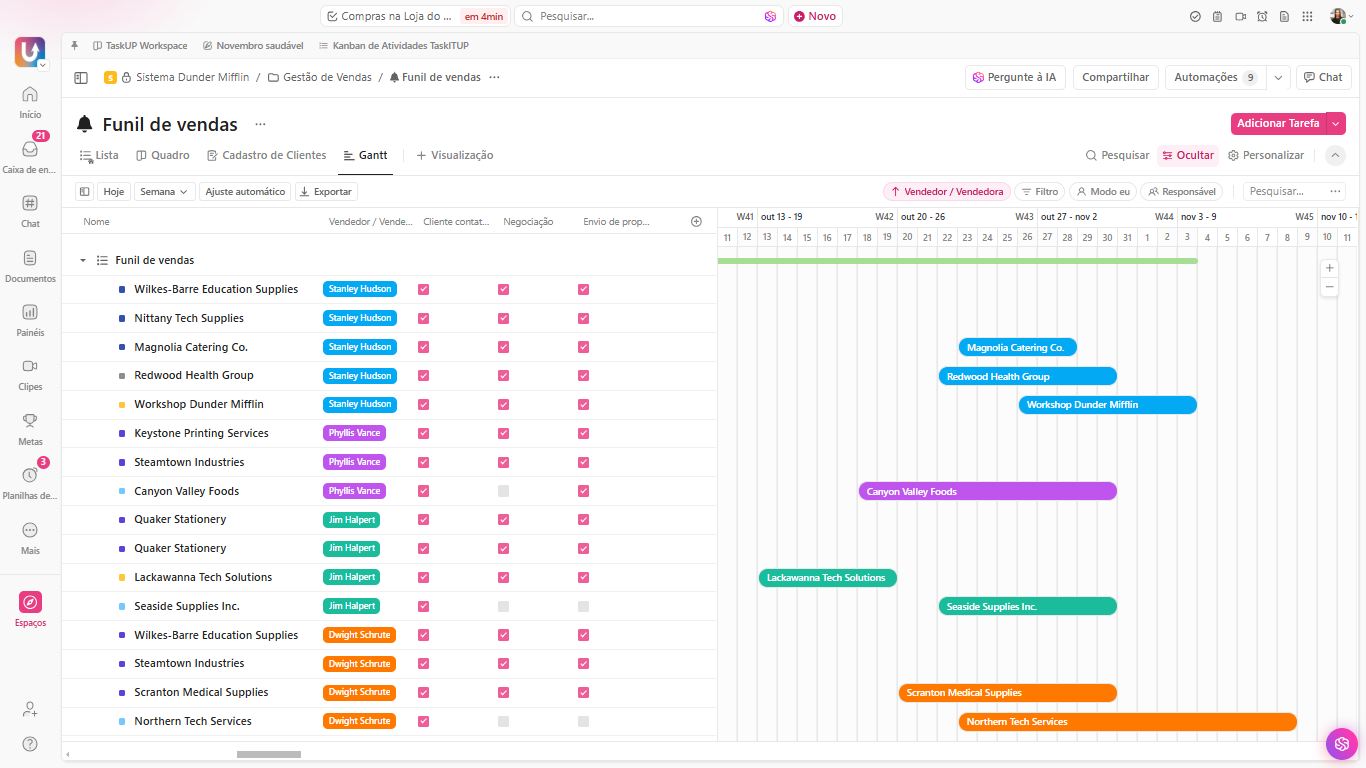Click the add column plus icon
1366x768 pixels.
pos(696,222)
